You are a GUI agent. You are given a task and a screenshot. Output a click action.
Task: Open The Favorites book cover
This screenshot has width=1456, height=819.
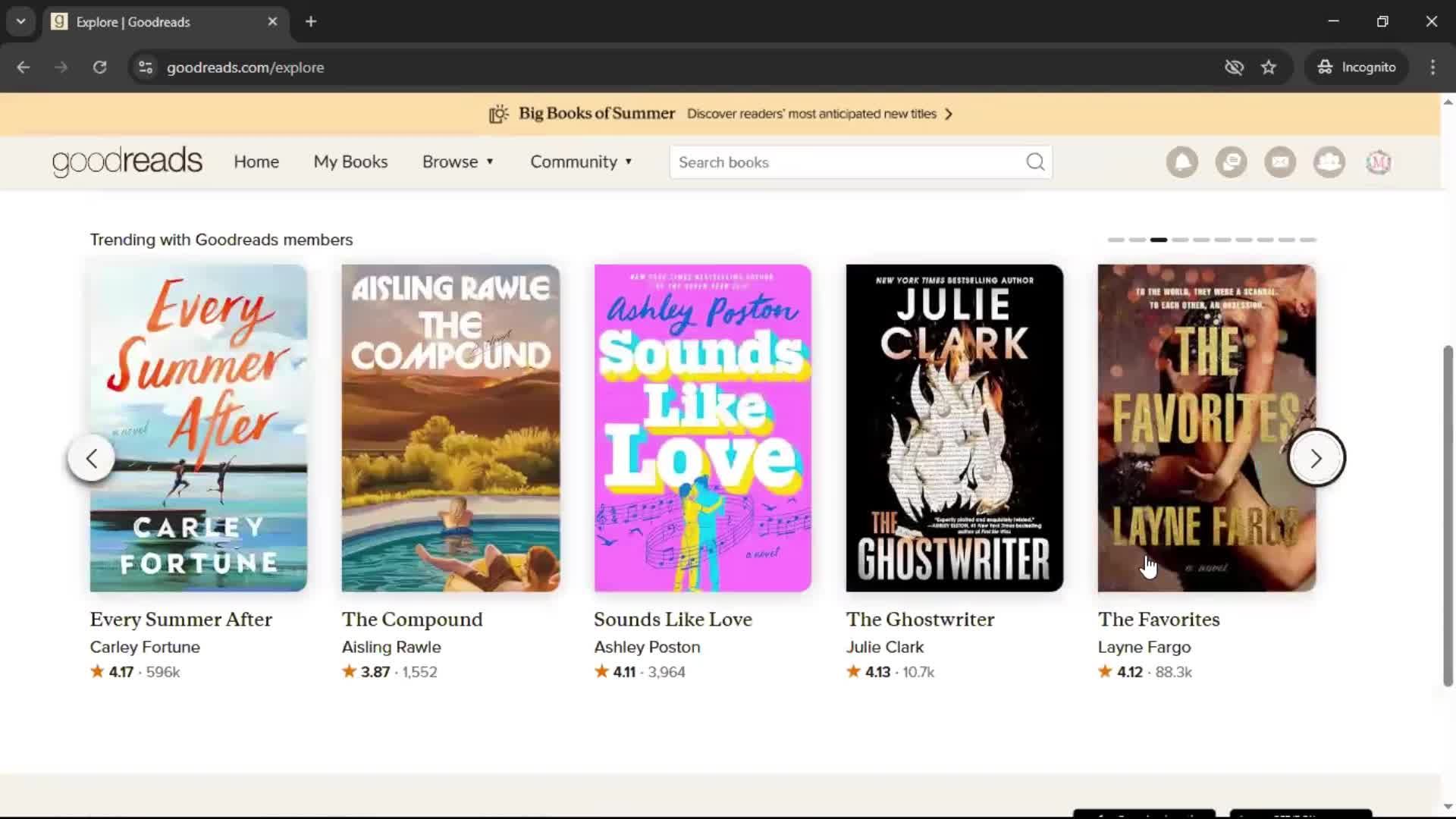(x=1207, y=428)
